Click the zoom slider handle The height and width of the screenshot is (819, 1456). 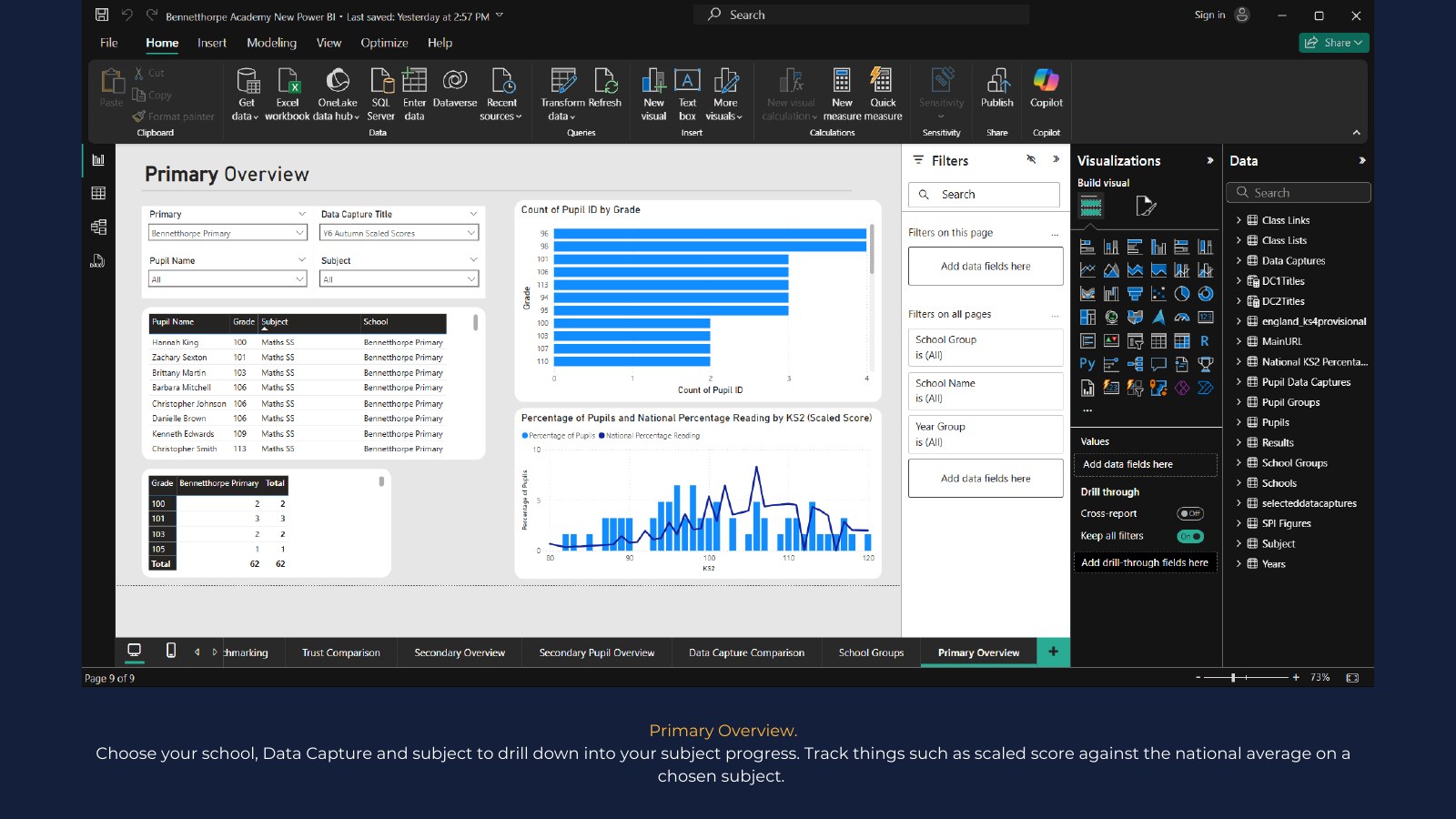[1233, 677]
